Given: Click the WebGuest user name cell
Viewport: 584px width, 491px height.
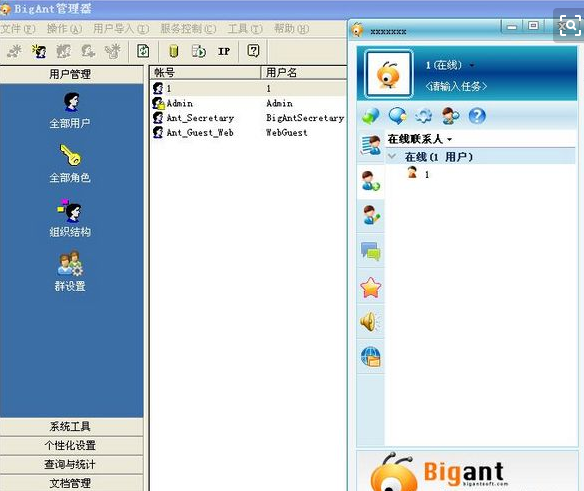Looking at the screenshot, I should [x=287, y=132].
